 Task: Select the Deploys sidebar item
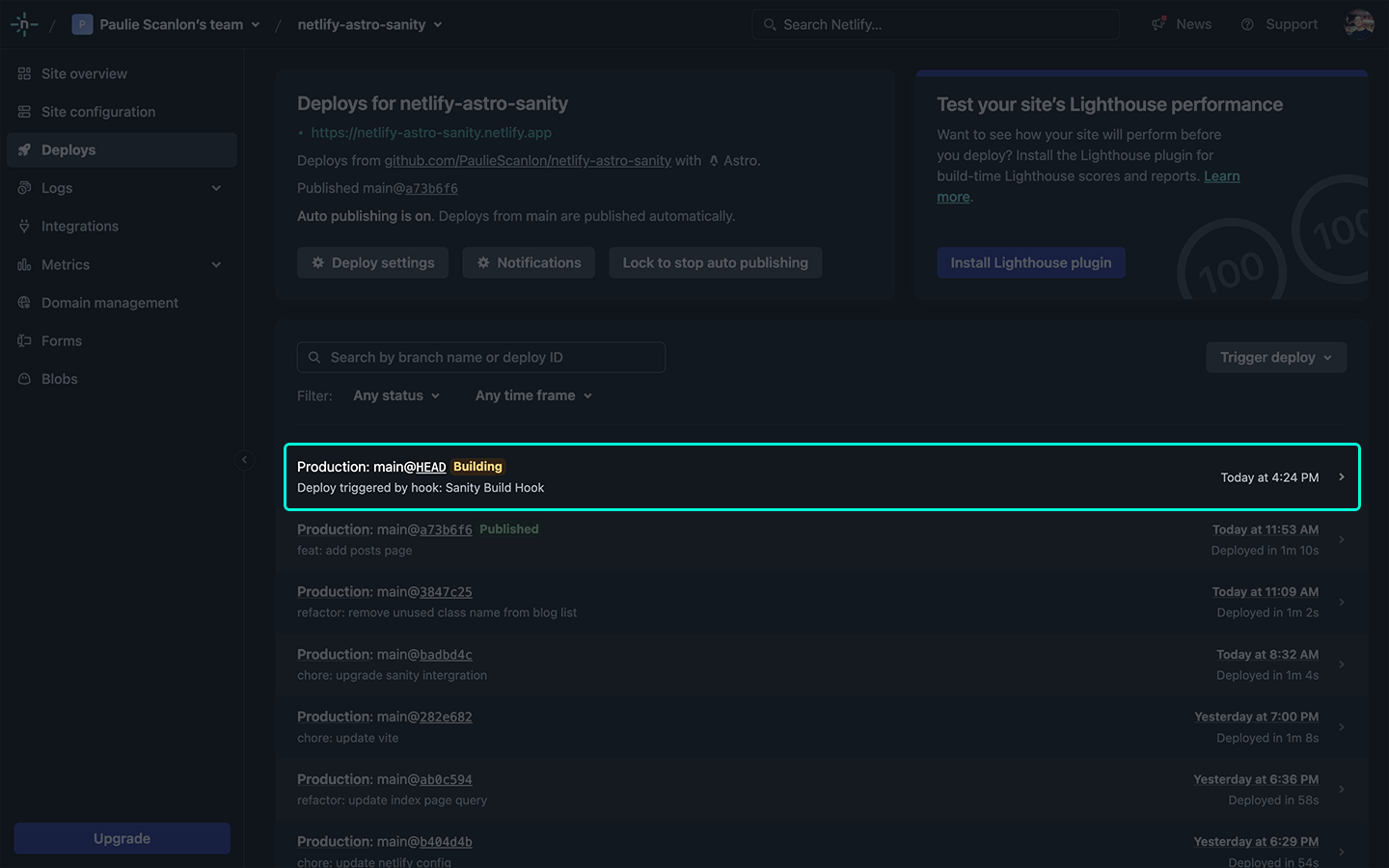click(x=122, y=149)
